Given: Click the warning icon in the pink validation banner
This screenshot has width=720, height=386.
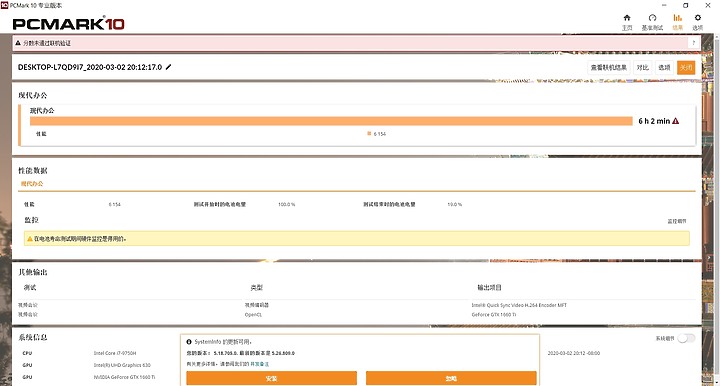Looking at the screenshot, I should click(18, 43).
